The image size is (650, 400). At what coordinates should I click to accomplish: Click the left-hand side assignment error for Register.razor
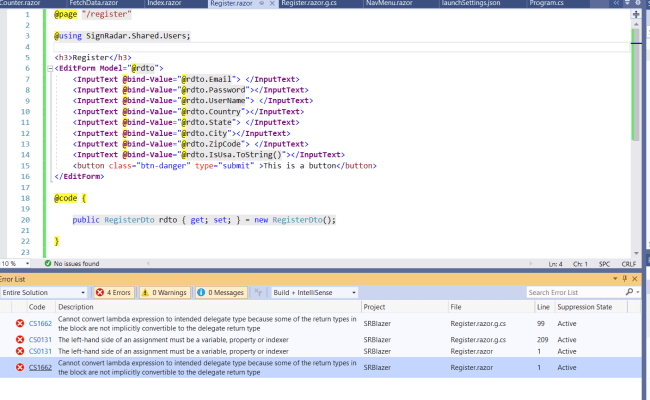click(173, 352)
